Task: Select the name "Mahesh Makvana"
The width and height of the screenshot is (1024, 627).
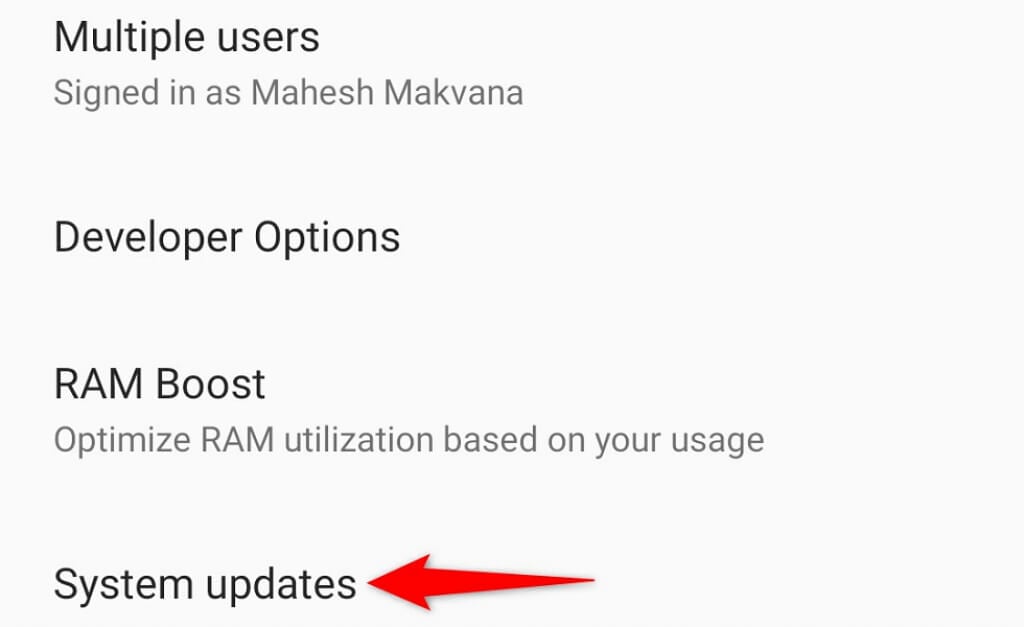Action: click(x=387, y=92)
